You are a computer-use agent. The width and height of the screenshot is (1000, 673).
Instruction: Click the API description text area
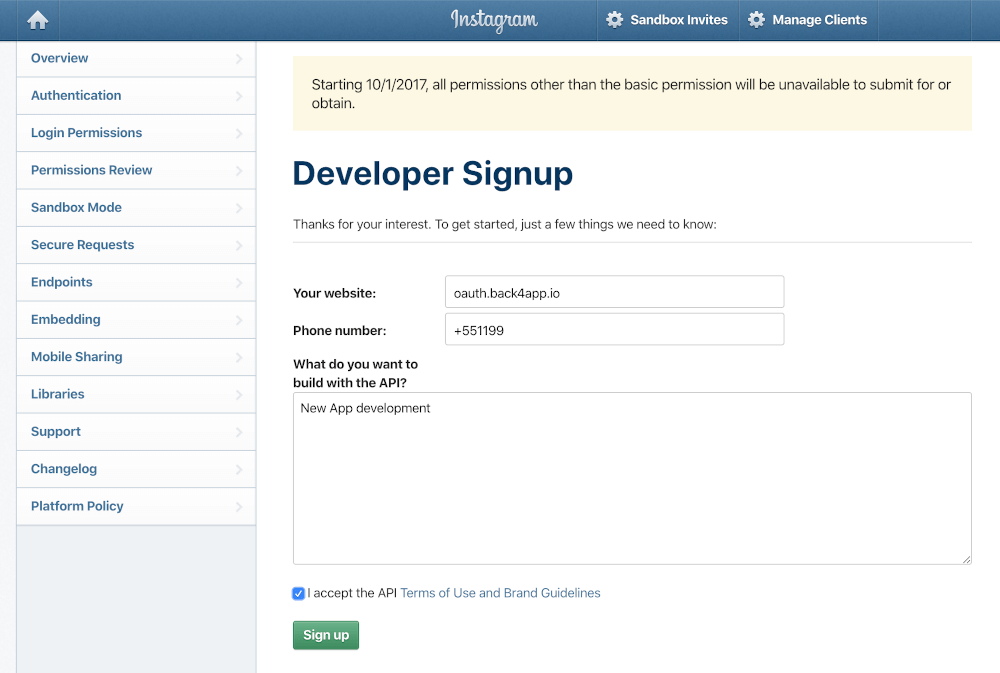632,478
